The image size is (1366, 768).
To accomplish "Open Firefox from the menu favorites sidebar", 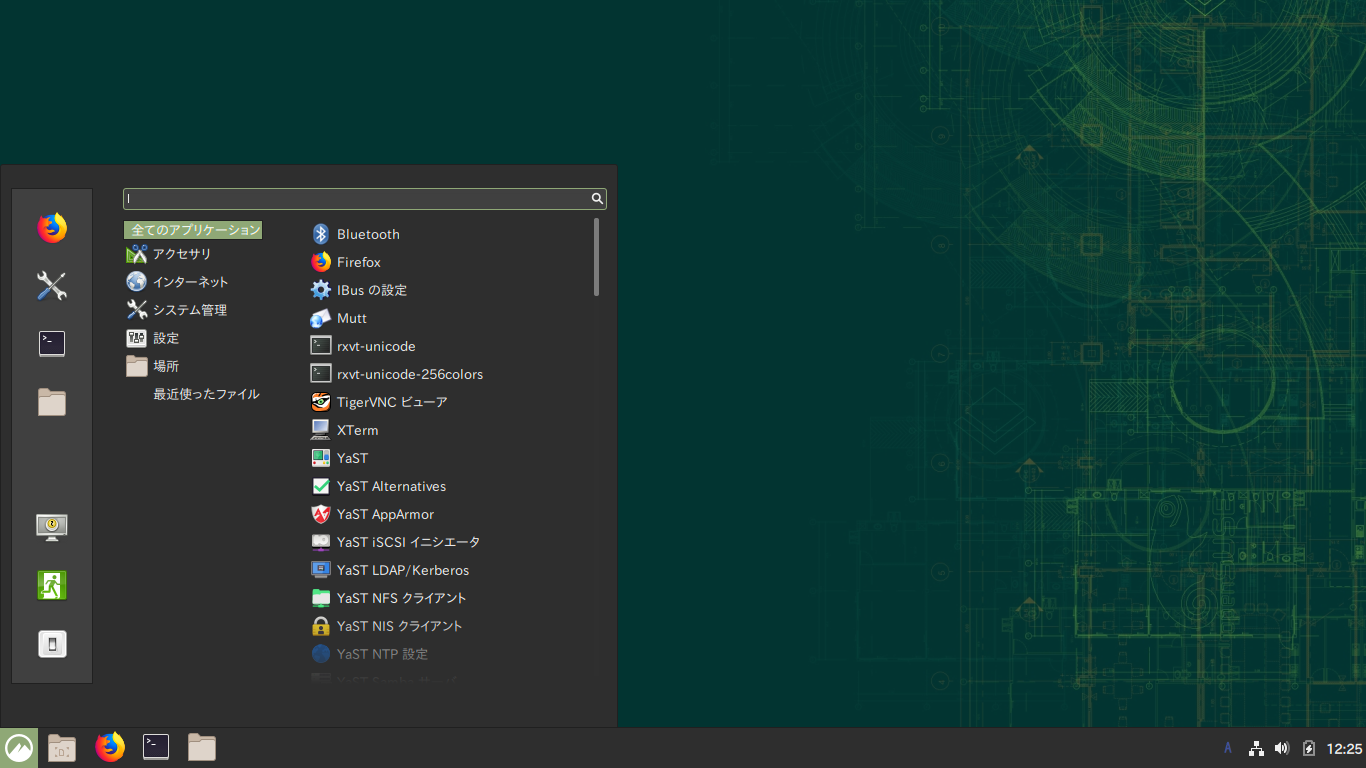I will tap(52, 228).
